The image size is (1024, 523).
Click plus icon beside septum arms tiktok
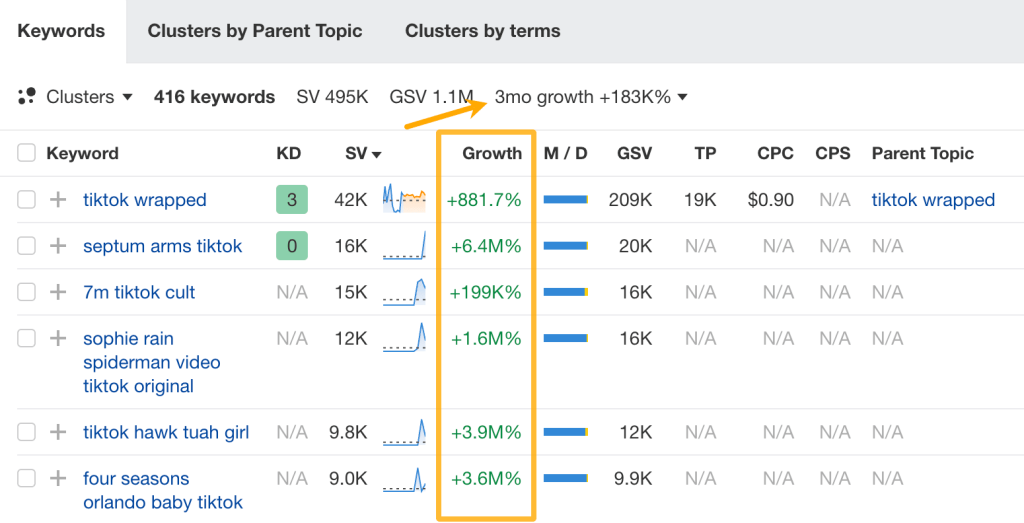coord(59,246)
